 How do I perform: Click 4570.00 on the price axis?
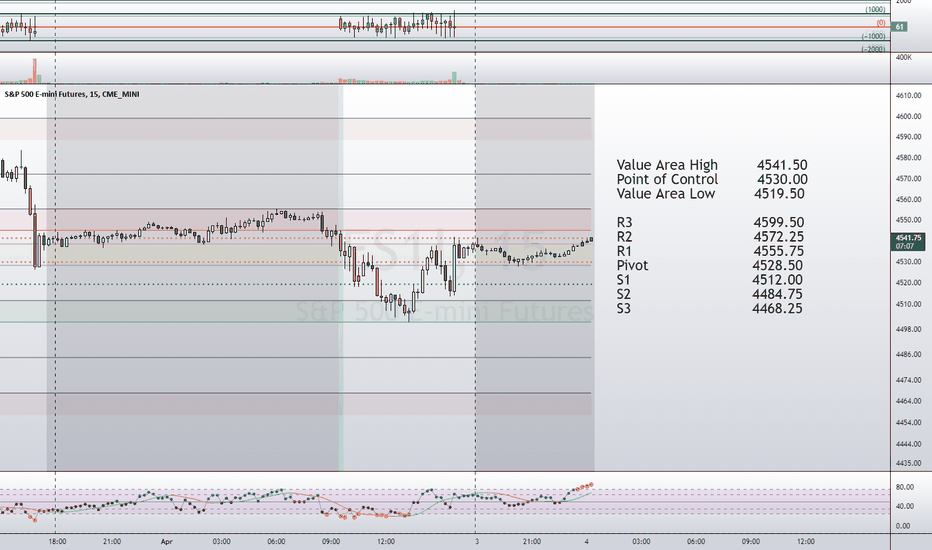click(x=908, y=178)
